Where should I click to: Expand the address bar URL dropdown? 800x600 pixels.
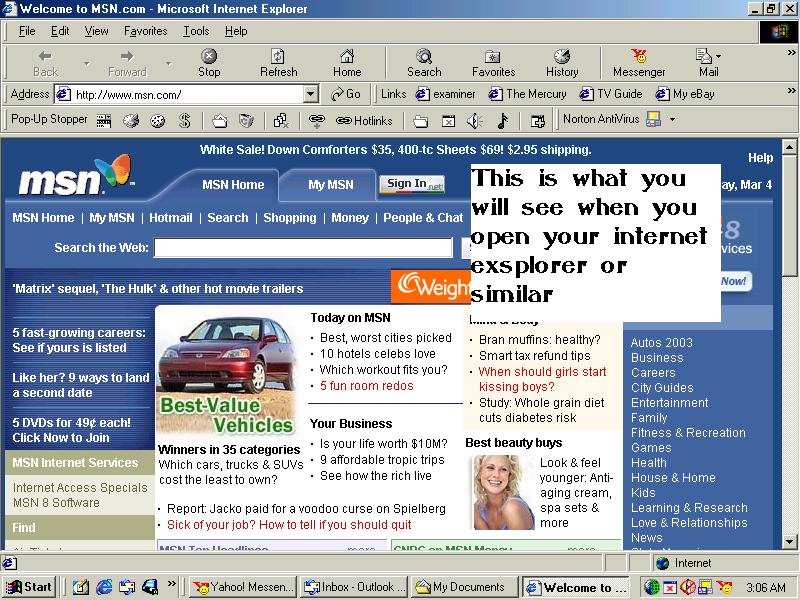[310, 94]
